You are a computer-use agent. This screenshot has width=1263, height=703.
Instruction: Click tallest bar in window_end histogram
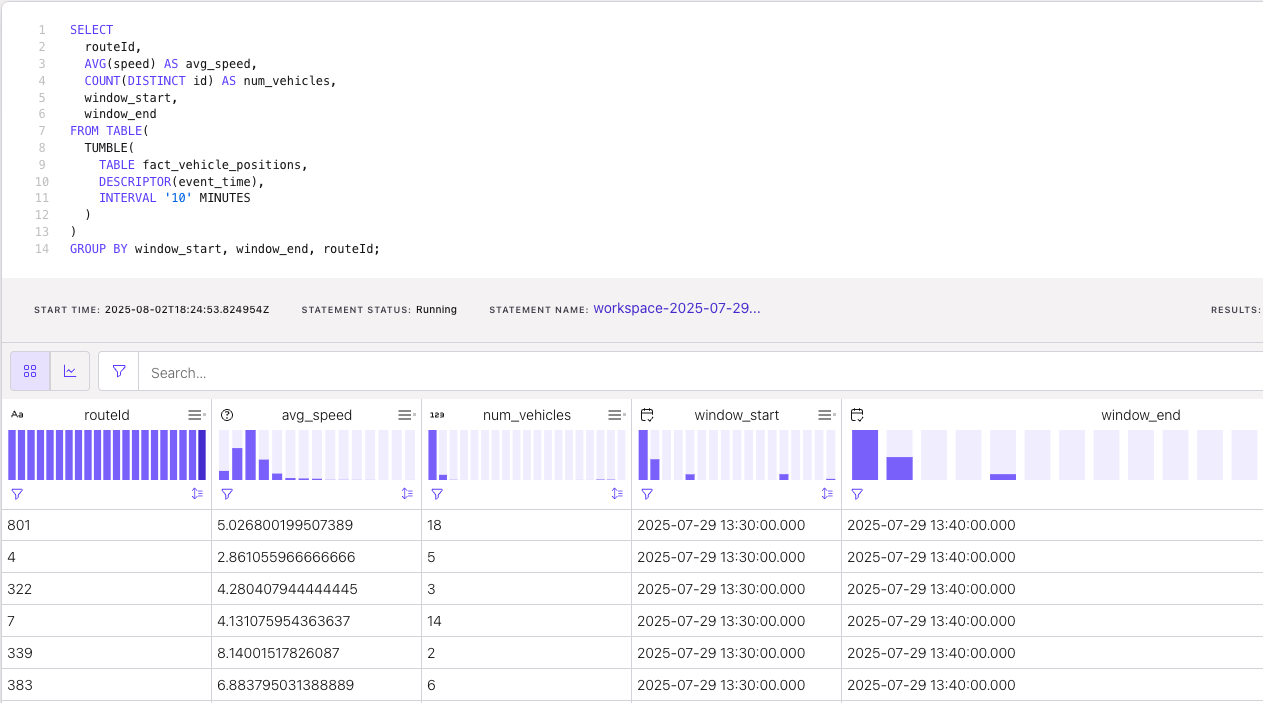(865, 455)
